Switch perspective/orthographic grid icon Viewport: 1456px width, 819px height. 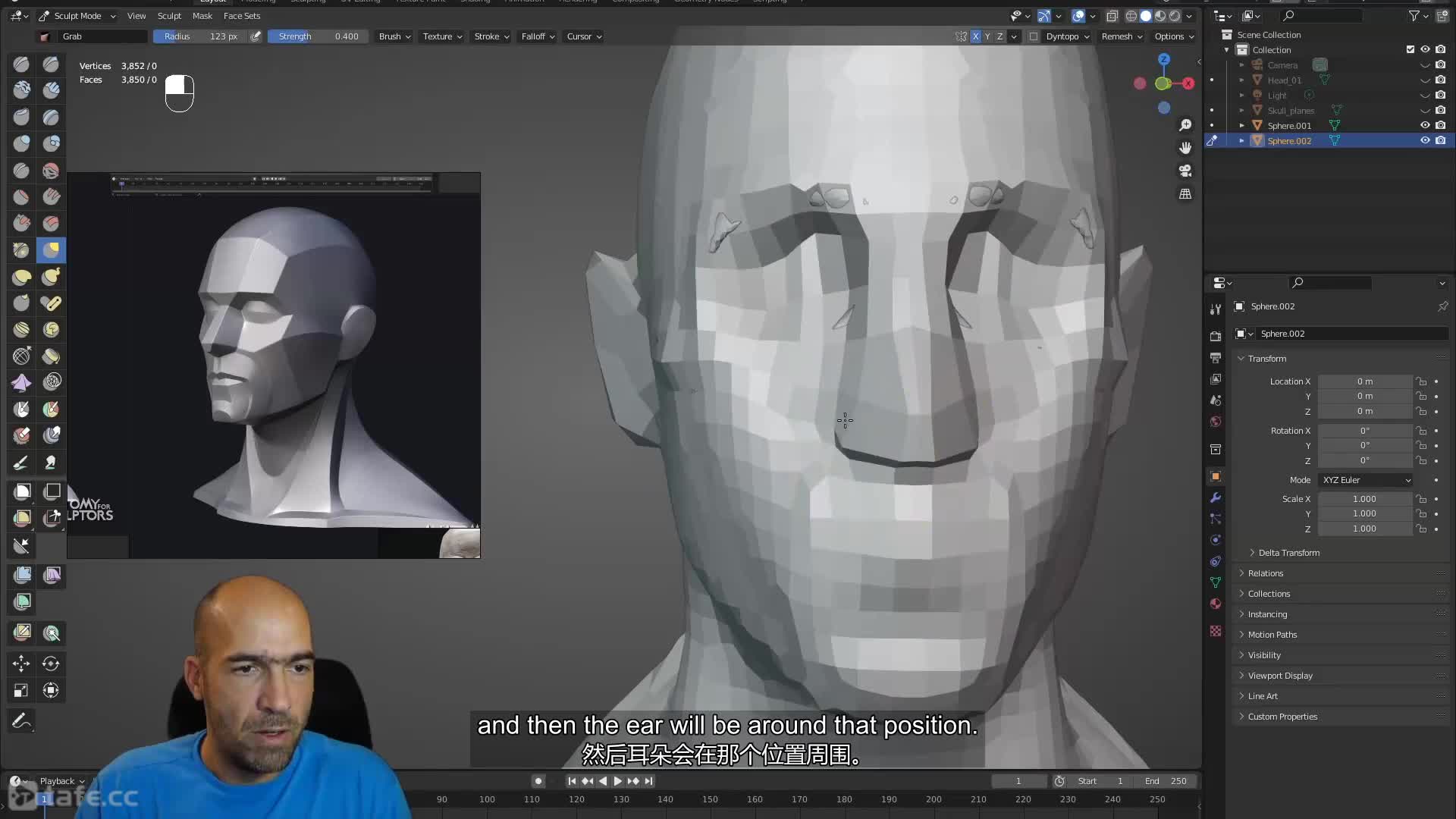pyautogui.click(x=1185, y=194)
